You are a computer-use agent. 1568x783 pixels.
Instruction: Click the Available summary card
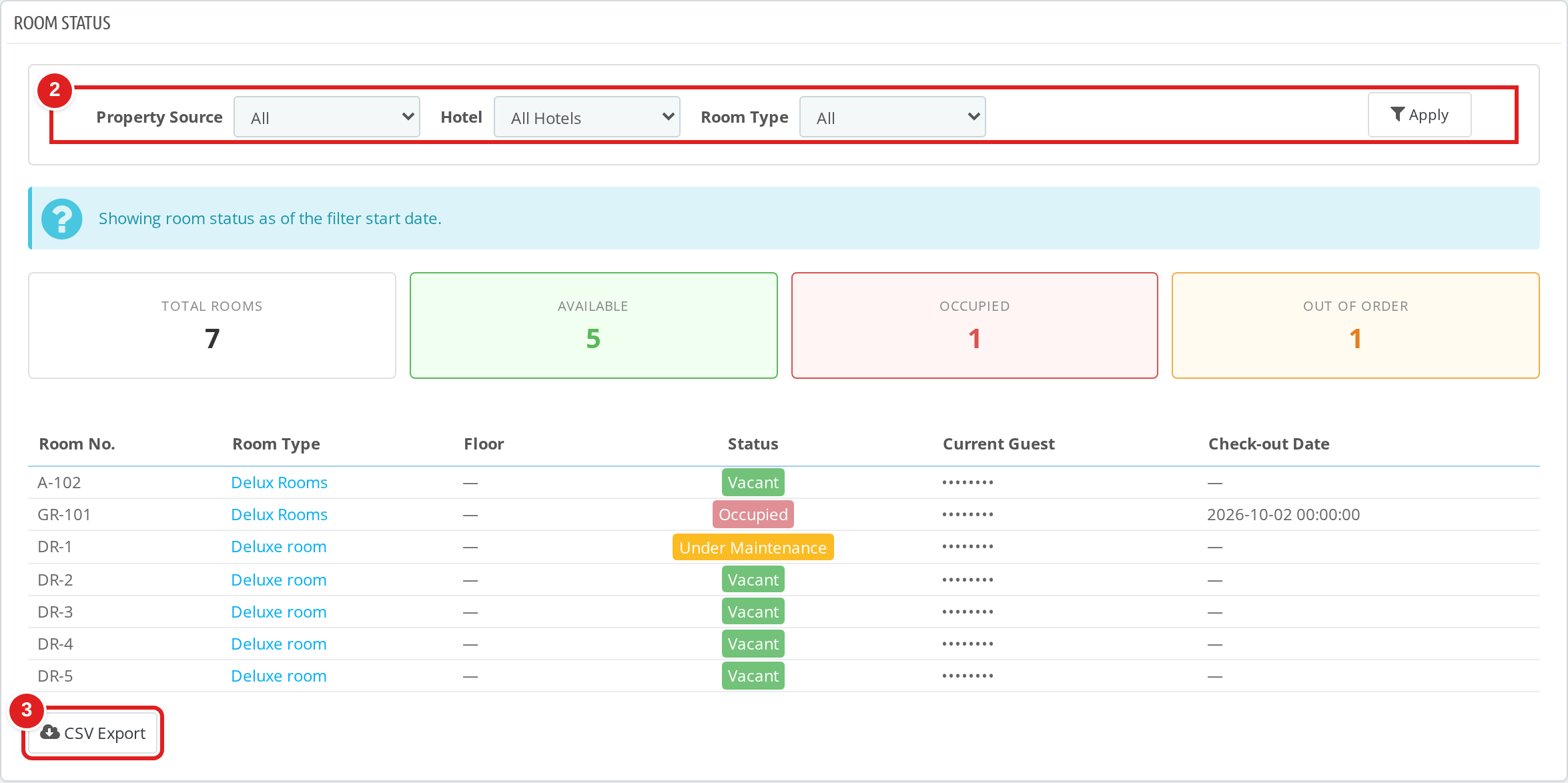[594, 325]
